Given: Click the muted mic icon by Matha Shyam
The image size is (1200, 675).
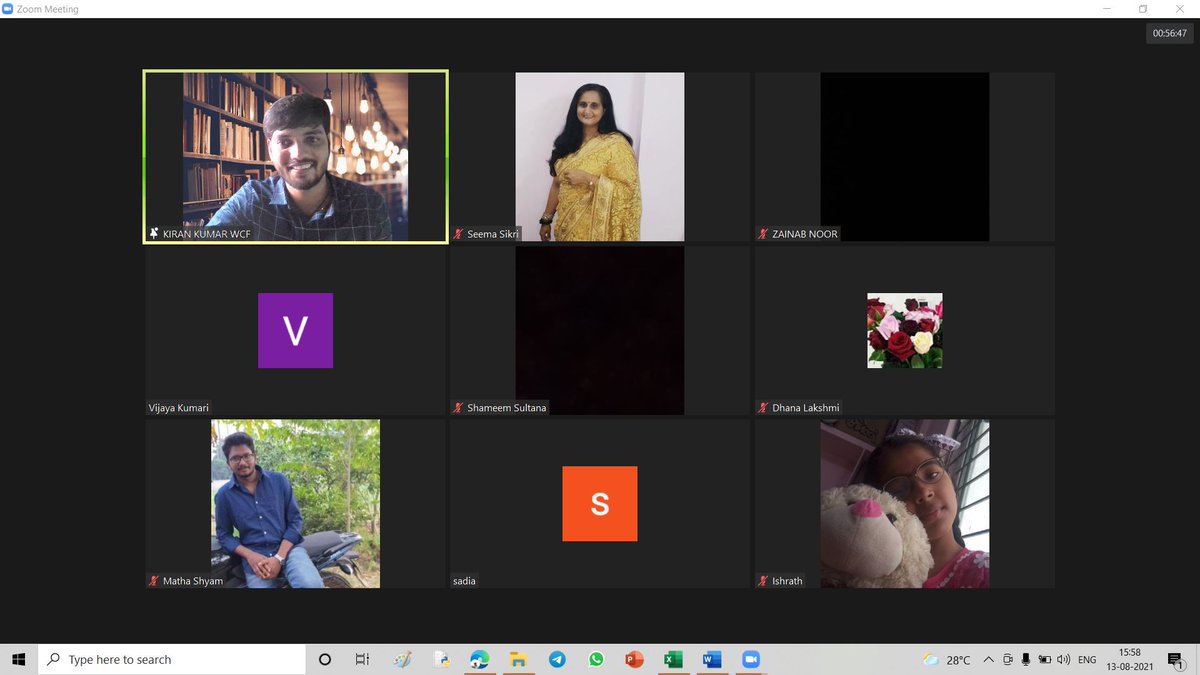Looking at the screenshot, I should pyautogui.click(x=154, y=581).
